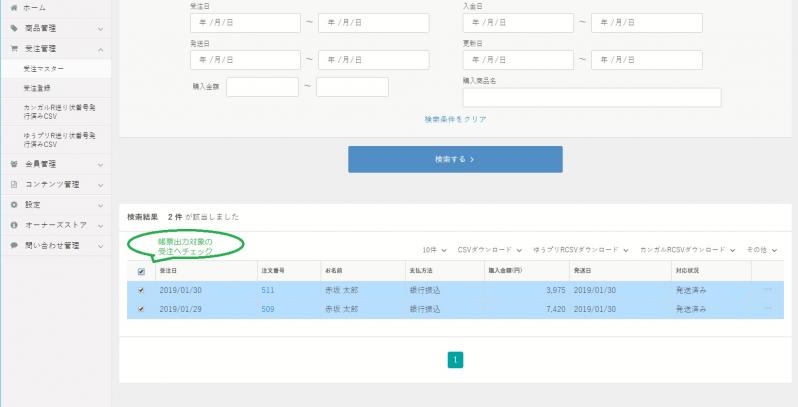Toggle the select-all checkbox in table header

tap(141, 272)
